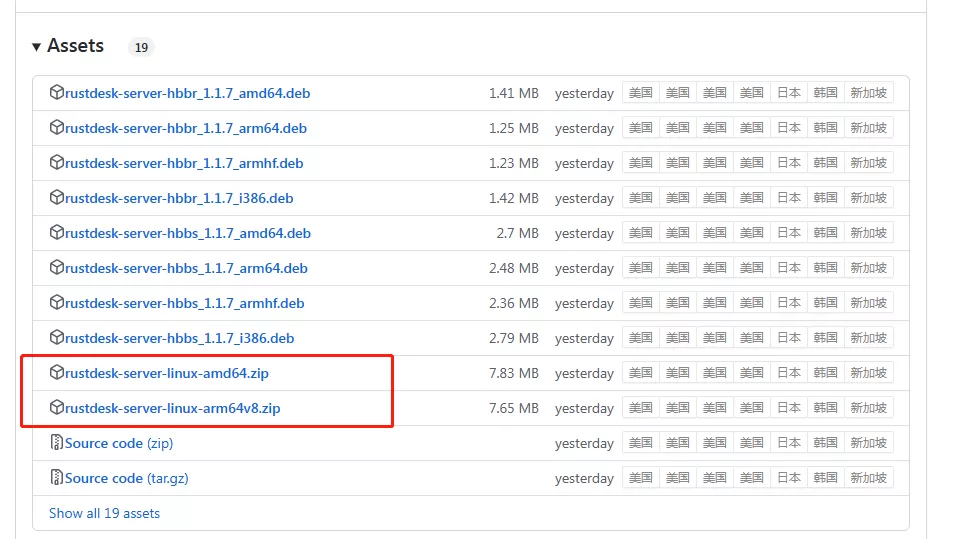This screenshot has width=974, height=539.
Task: Click 日本 mirror for hbbs_1.1.7_i386.deb
Action: click(x=789, y=337)
